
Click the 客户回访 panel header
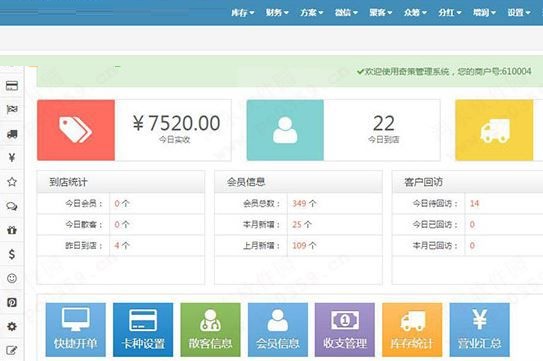pyautogui.click(x=468, y=182)
